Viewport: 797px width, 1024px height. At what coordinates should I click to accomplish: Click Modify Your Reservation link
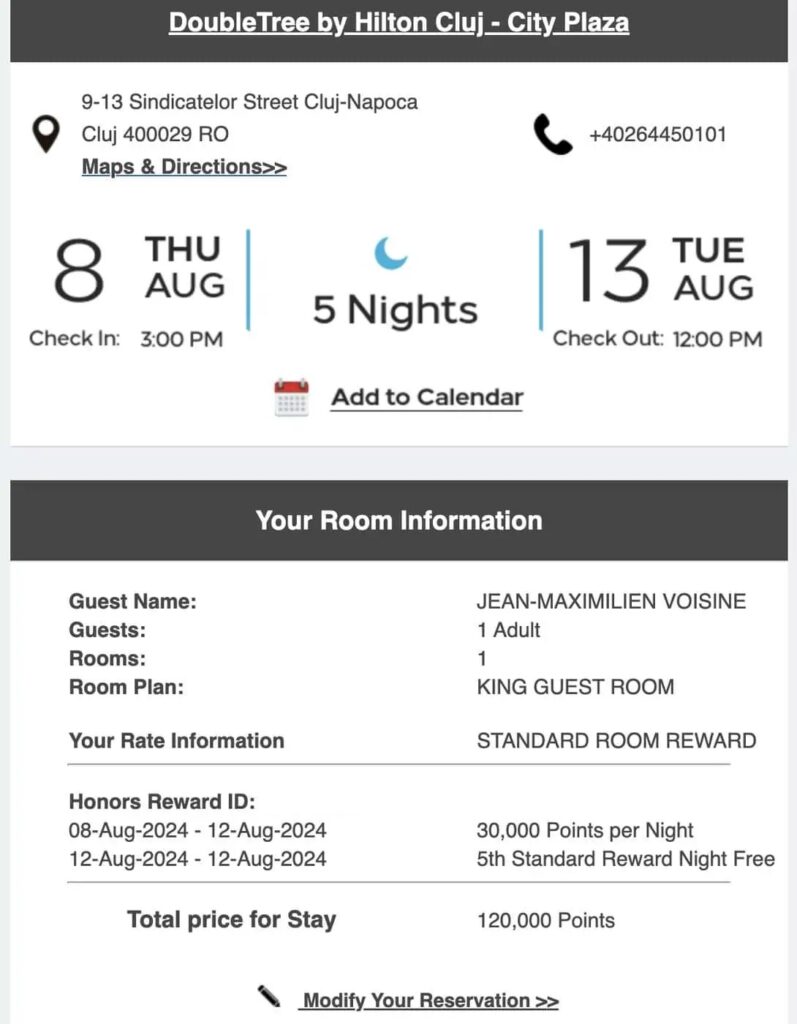pos(430,1000)
